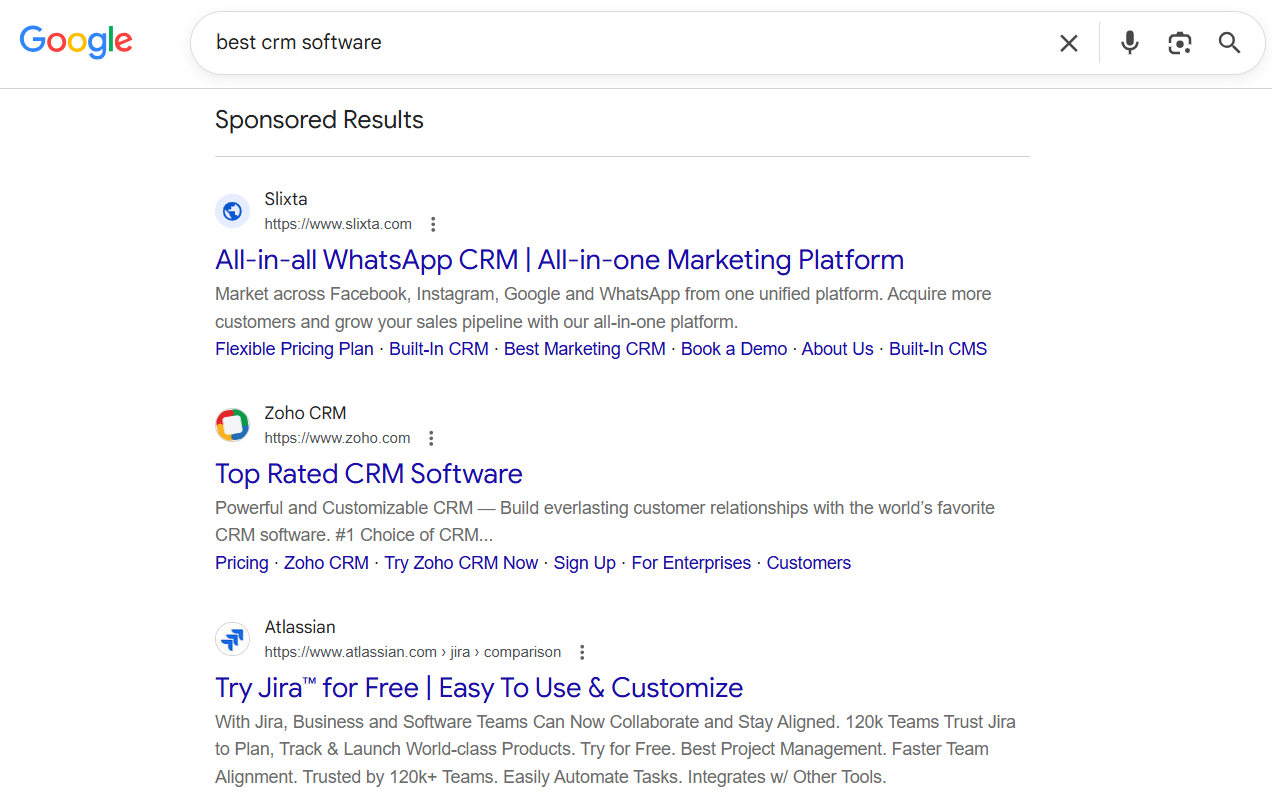The height and width of the screenshot is (797, 1272).
Task: Open Try Jira for Free headline
Action: click(479, 688)
